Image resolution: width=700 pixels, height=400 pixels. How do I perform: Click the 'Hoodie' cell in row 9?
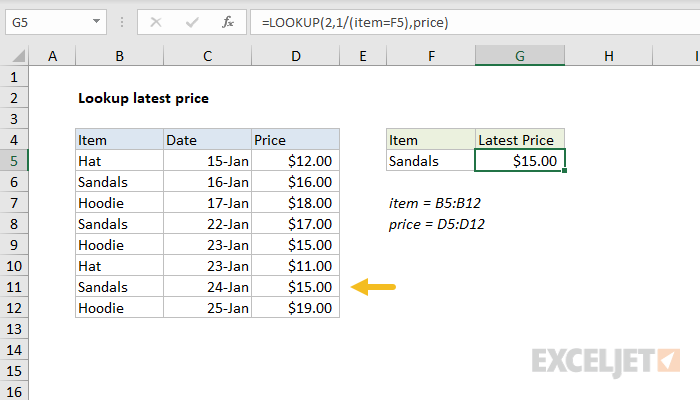[119, 245]
